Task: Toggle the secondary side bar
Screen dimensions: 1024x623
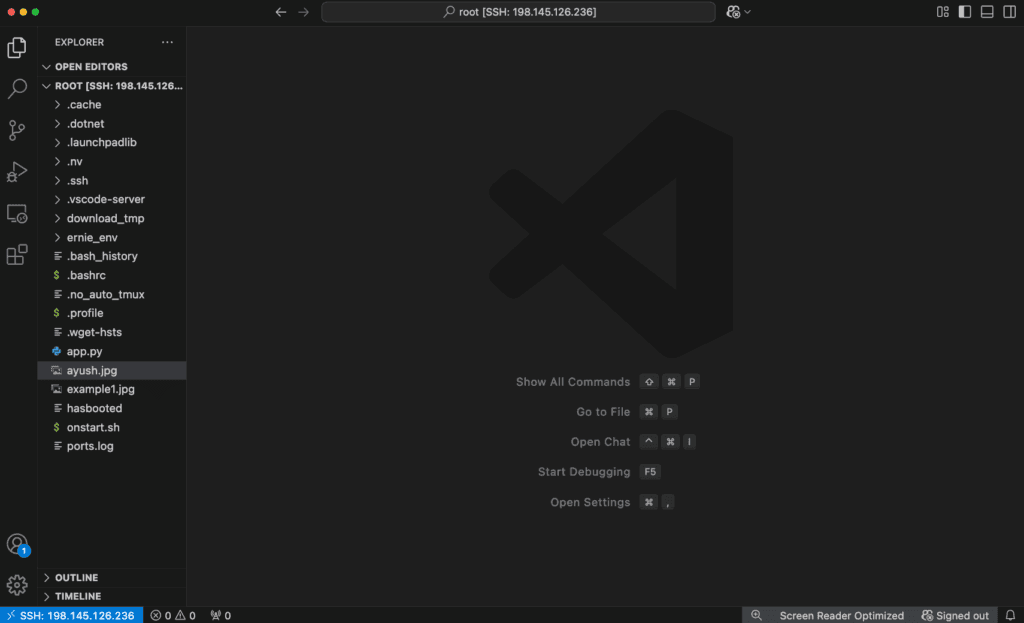Action: click(x=1009, y=12)
